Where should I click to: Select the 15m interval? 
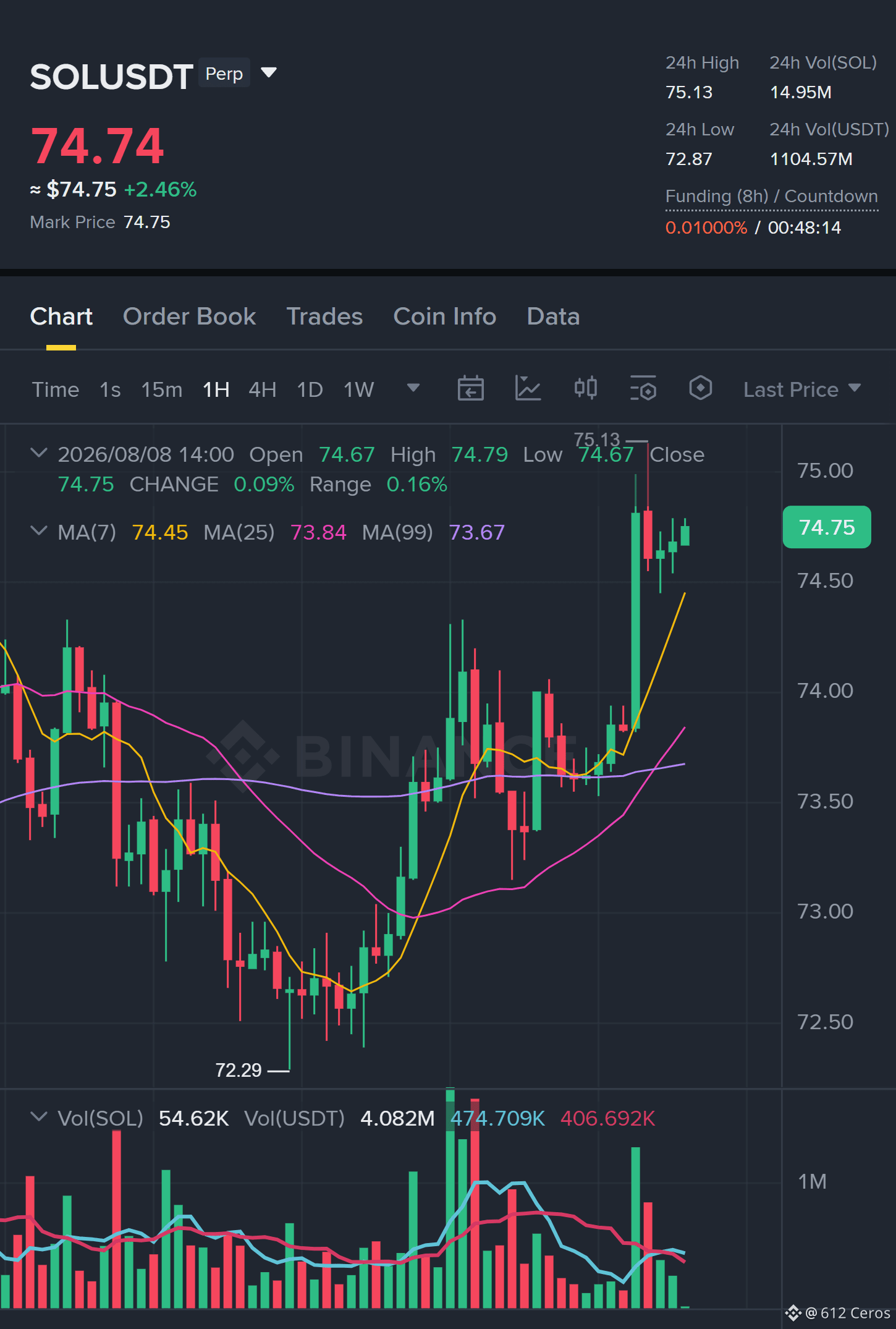coord(162,389)
